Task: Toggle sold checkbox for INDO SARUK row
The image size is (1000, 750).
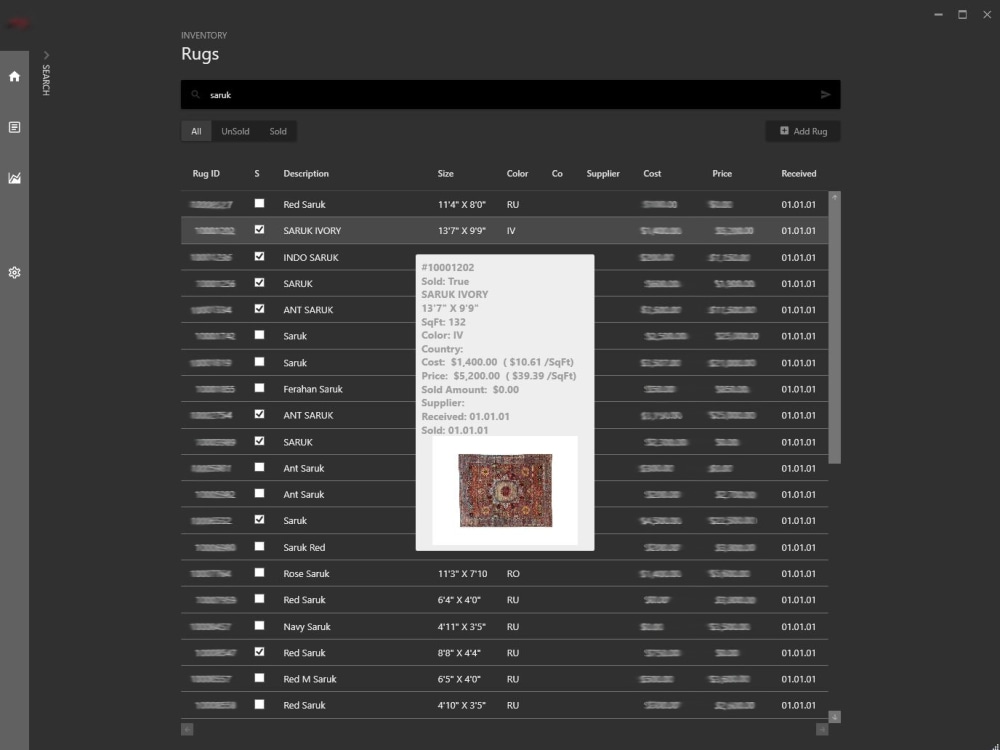Action: coord(259,256)
